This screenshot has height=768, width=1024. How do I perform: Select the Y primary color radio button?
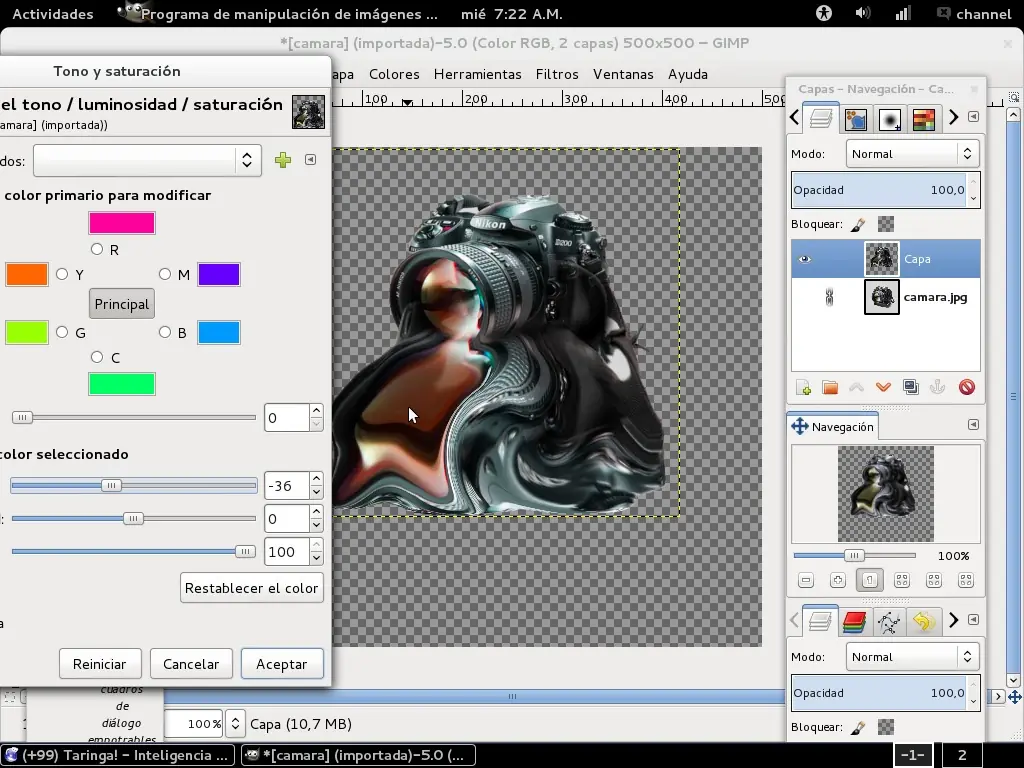(x=62, y=274)
